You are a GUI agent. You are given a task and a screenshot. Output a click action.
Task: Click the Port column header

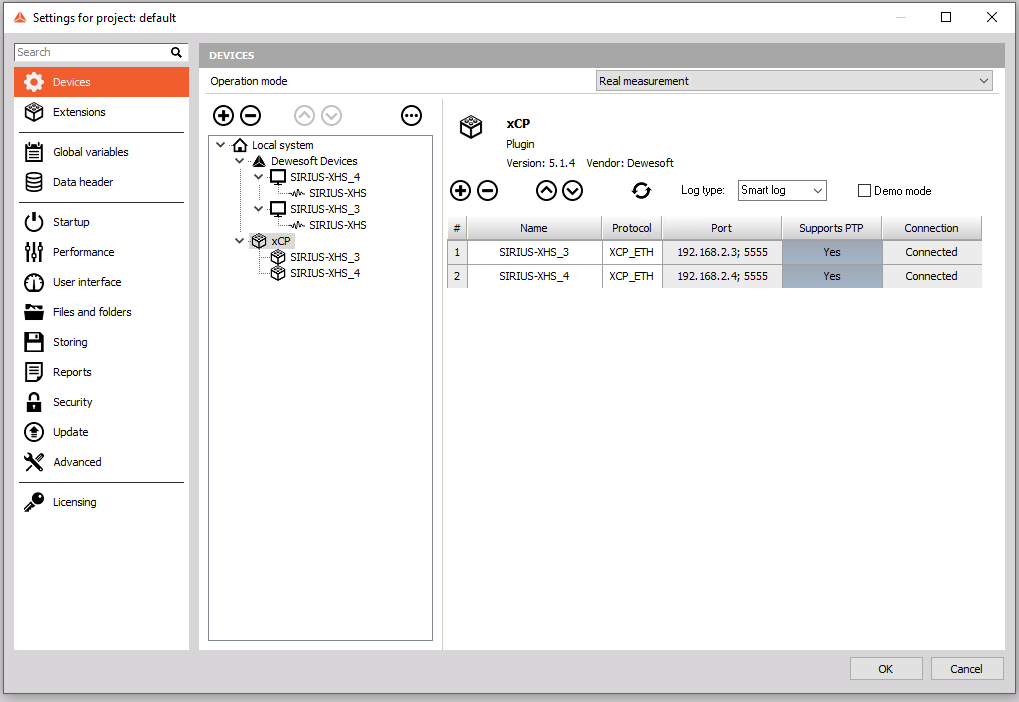[x=721, y=228]
